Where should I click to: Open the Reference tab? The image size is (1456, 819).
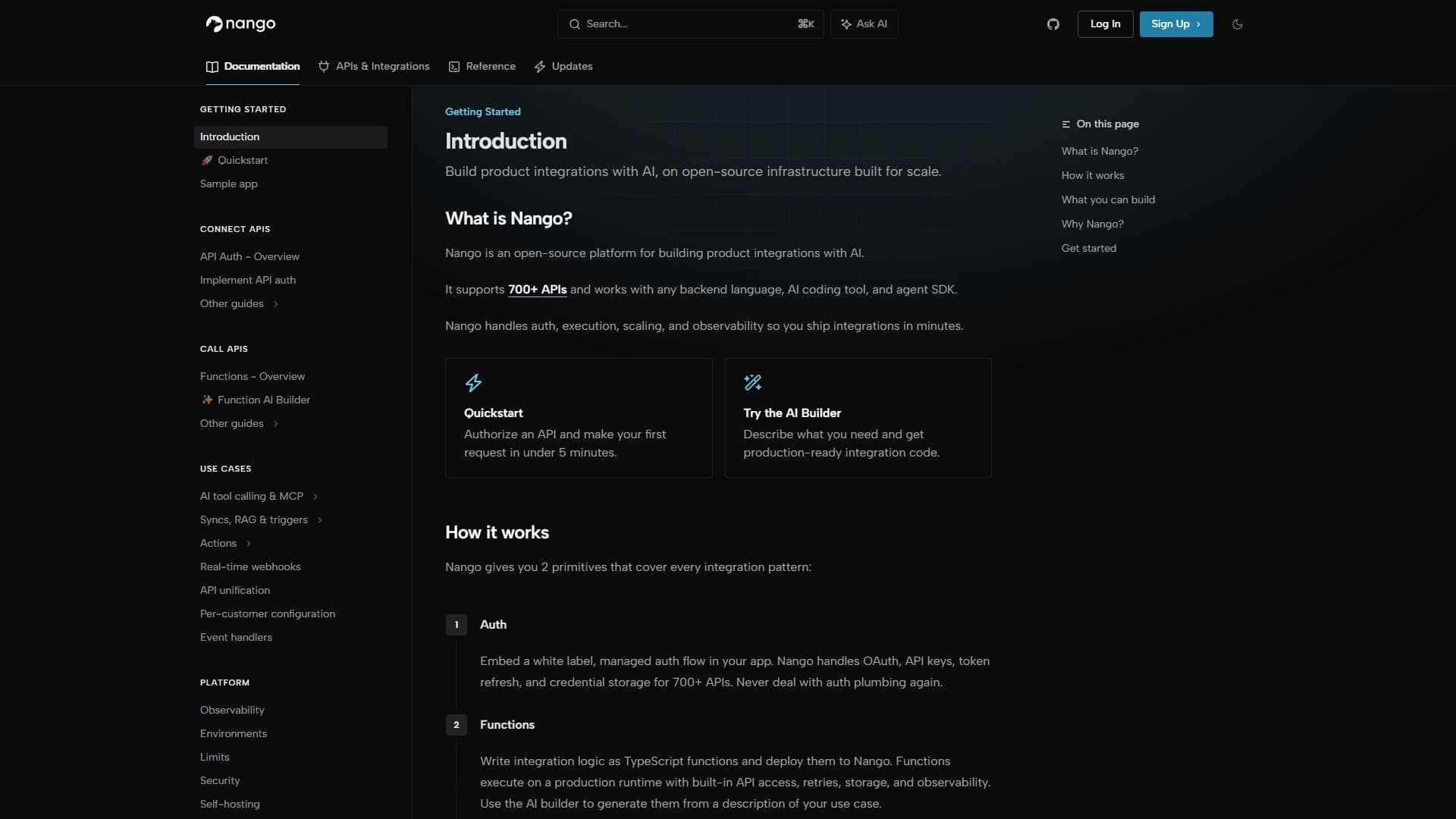482,67
